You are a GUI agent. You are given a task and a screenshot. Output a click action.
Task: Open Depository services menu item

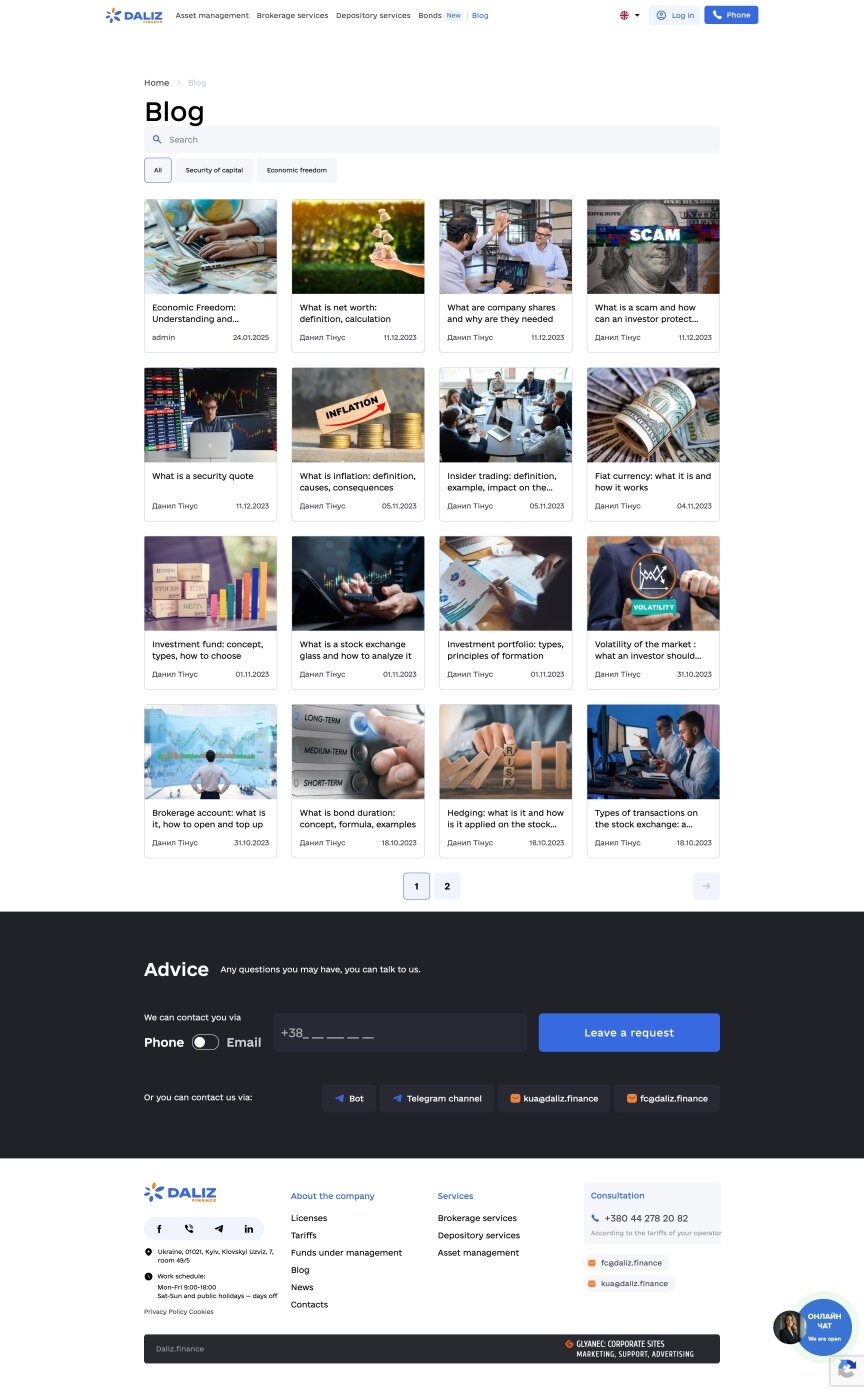click(373, 16)
